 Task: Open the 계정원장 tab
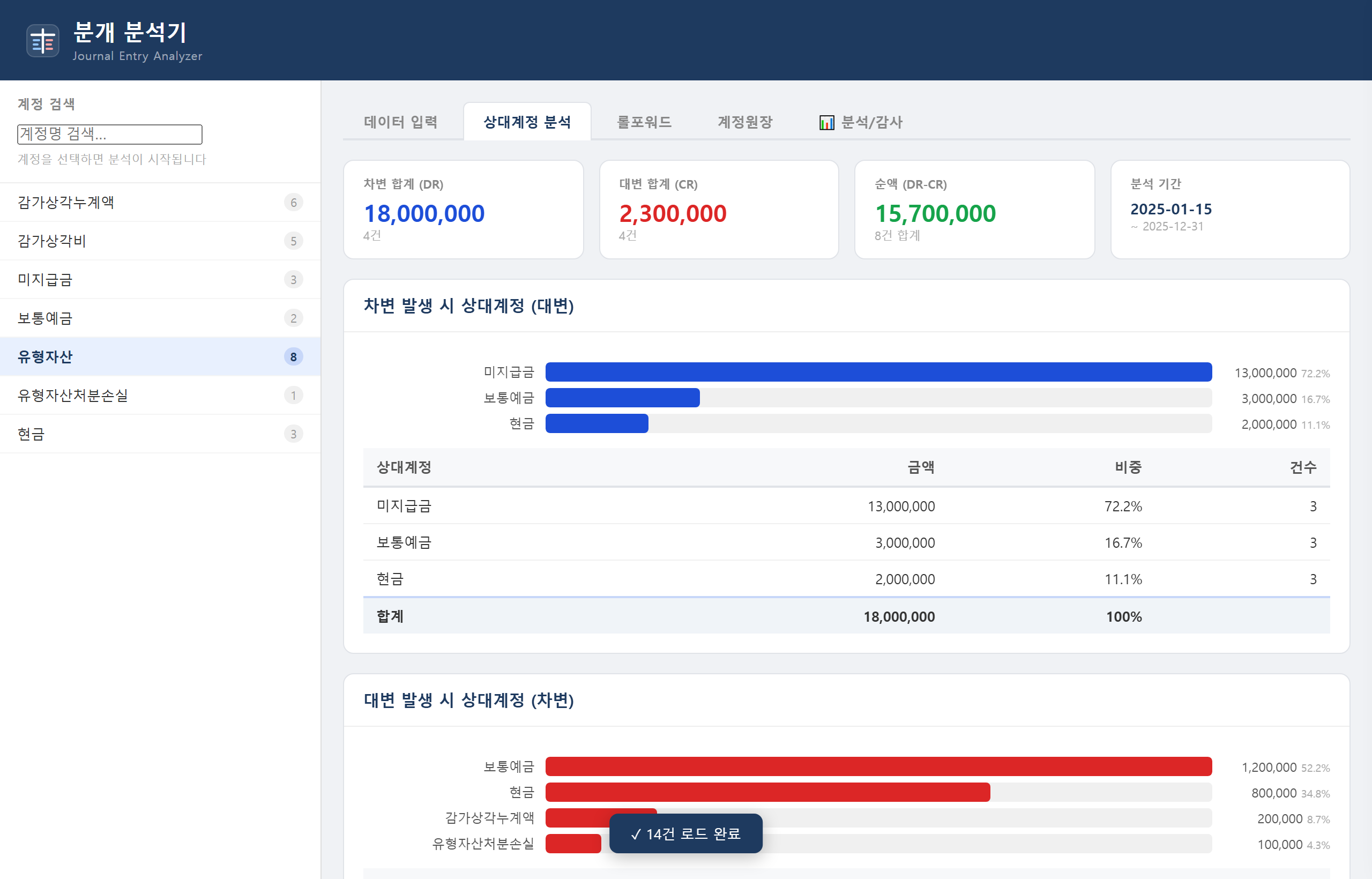click(745, 122)
